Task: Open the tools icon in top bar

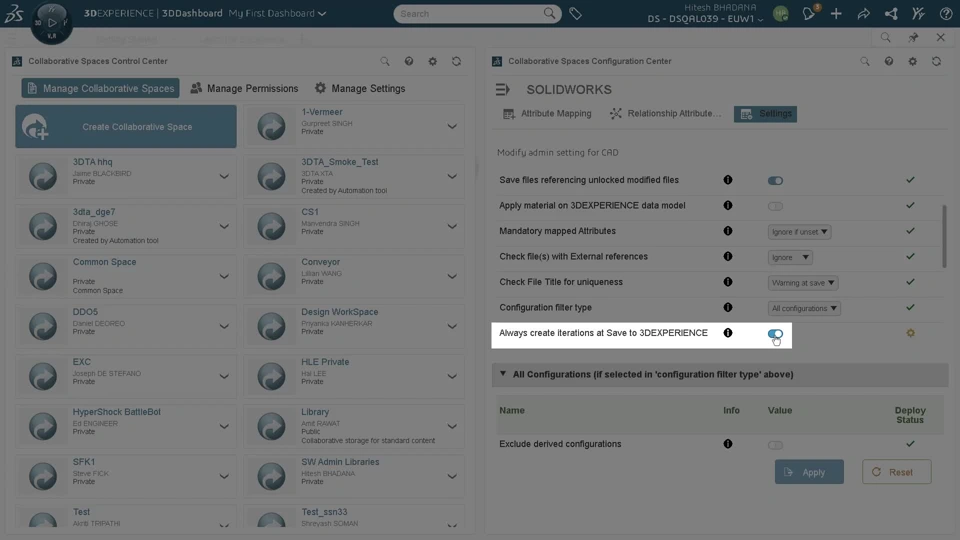Action: 918,13
